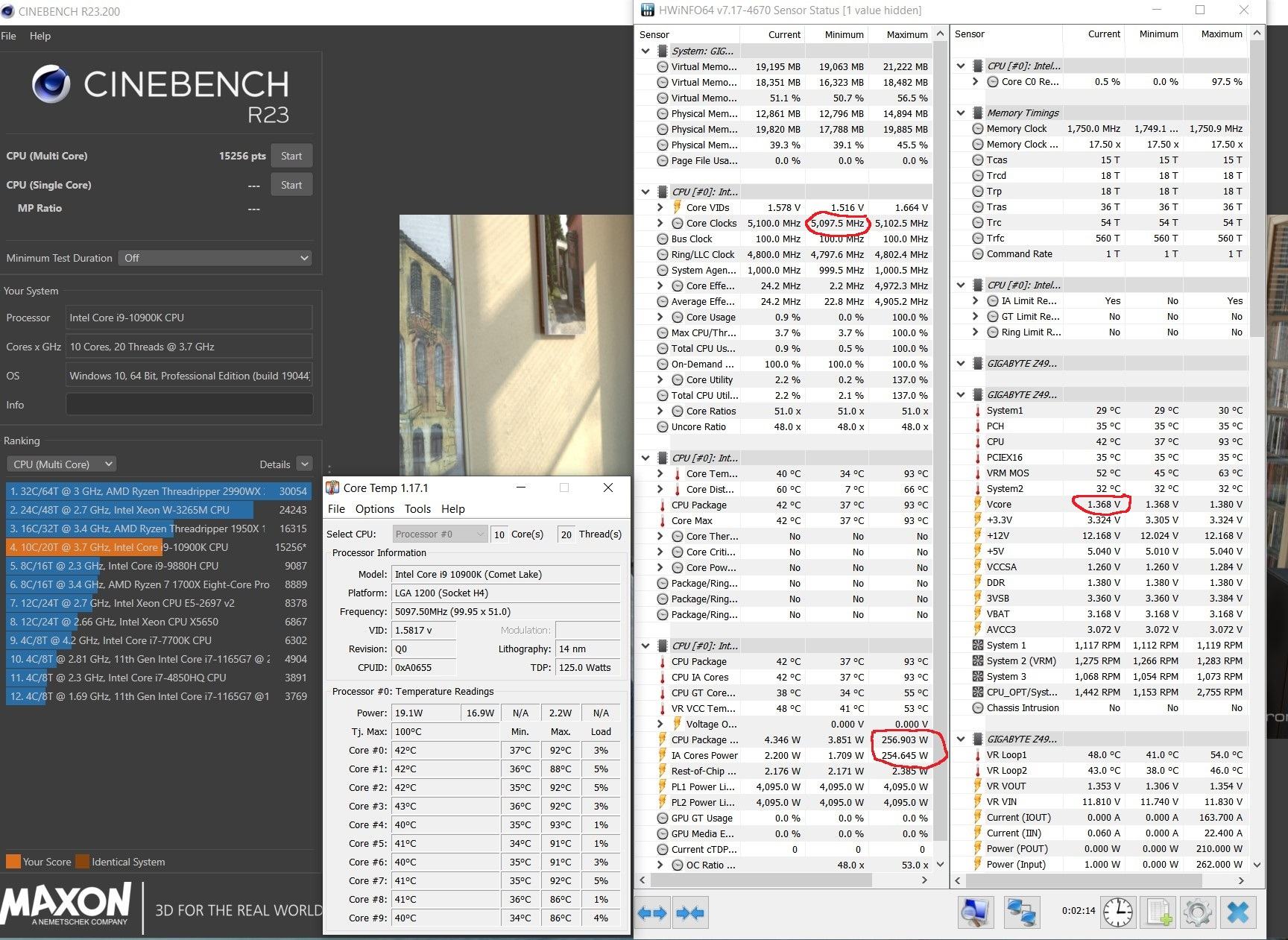Viewport: 1288px width, 940px height.
Task: Select ranking entry AMD Ryzen Threadripper 2990WX
Action: [157, 491]
